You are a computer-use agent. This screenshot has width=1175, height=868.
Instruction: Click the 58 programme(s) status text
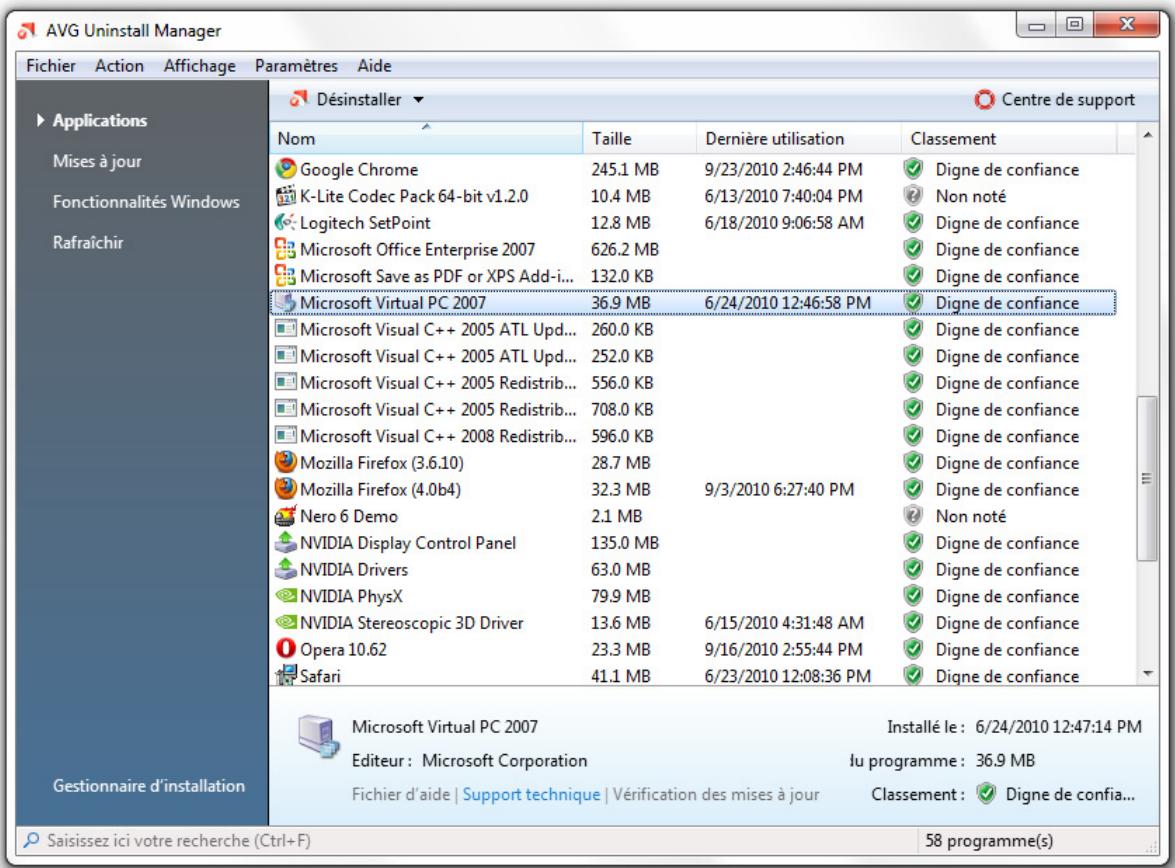(x=988, y=840)
